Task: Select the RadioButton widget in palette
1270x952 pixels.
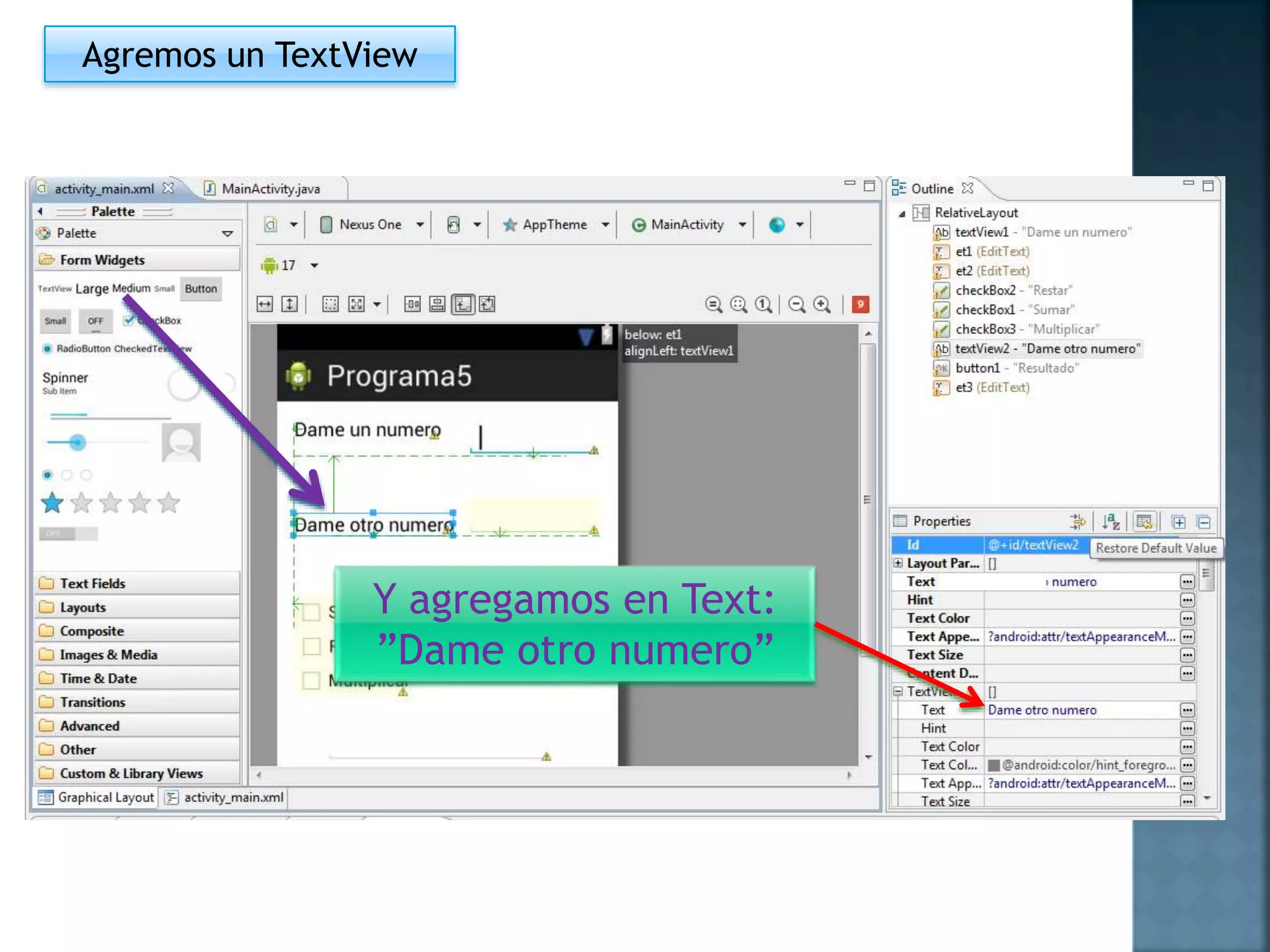Action: point(77,348)
